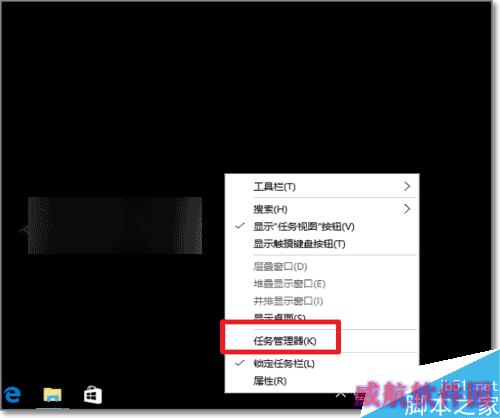This screenshot has height=418, width=500.
Task: Choose 层叠窗口(D) in context menu
Action: pyautogui.click(x=322, y=267)
